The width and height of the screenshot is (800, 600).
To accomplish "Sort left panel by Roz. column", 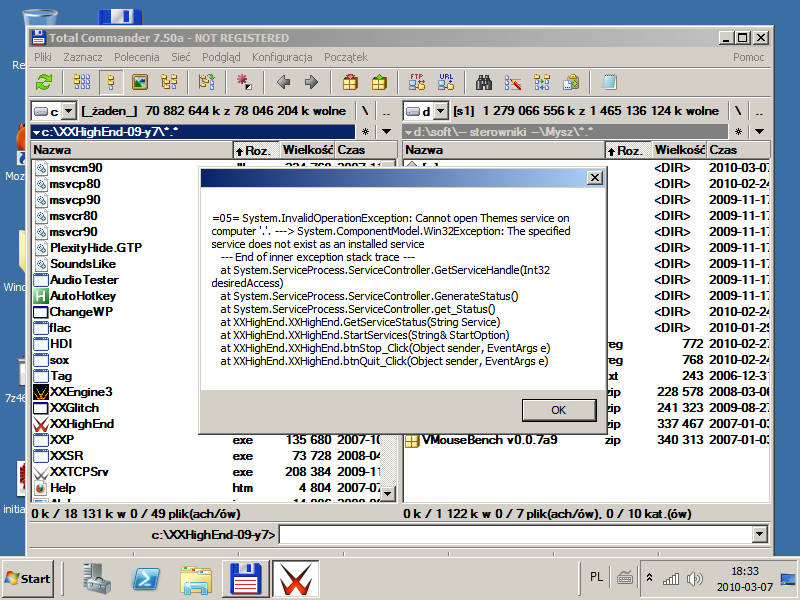I will pyautogui.click(x=257, y=150).
